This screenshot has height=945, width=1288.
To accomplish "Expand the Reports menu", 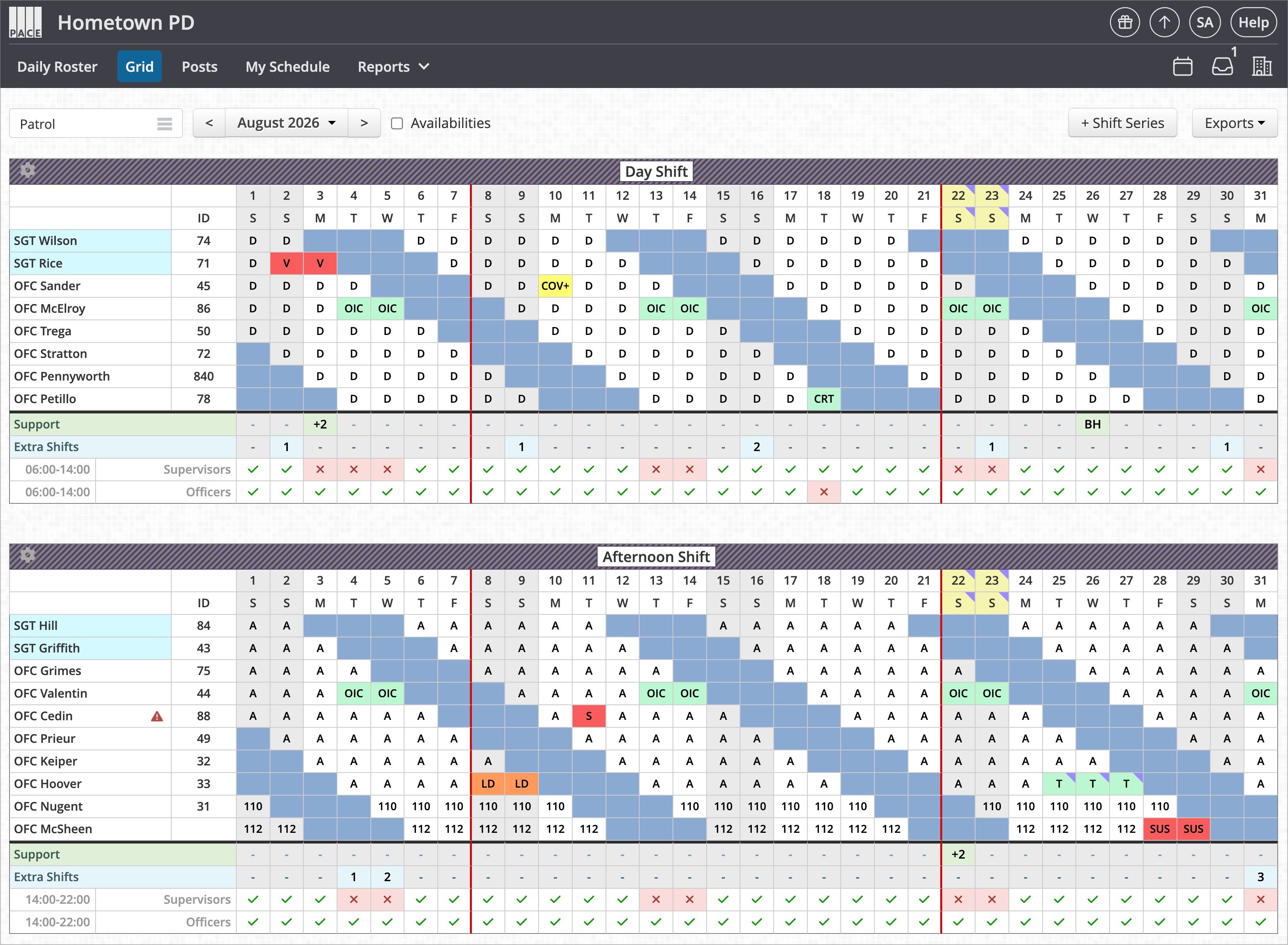I will tap(393, 66).
